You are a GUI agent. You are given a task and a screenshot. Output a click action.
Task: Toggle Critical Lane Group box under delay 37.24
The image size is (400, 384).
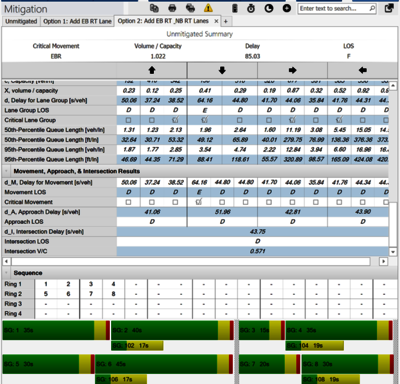click(152, 120)
